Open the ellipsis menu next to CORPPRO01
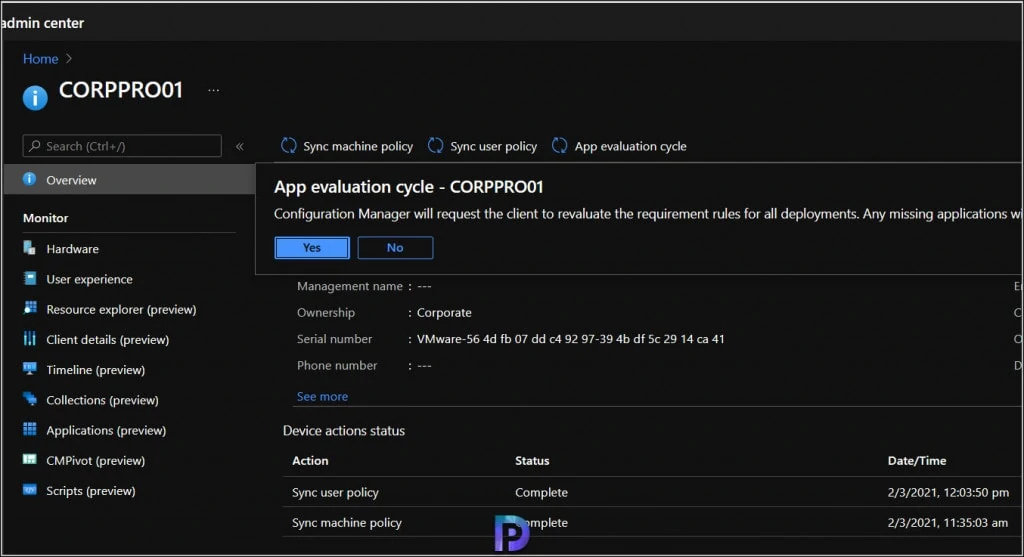Image resolution: width=1024 pixels, height=557 pixels. (x=214, y=90)
